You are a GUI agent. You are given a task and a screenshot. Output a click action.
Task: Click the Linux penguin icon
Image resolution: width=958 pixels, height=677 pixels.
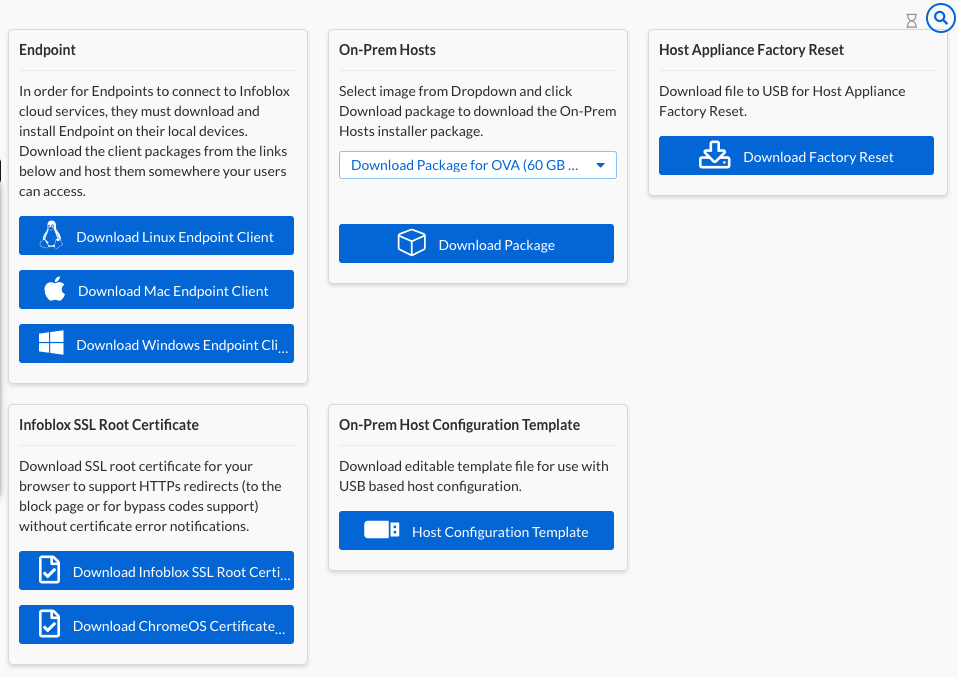click(51, 236)
